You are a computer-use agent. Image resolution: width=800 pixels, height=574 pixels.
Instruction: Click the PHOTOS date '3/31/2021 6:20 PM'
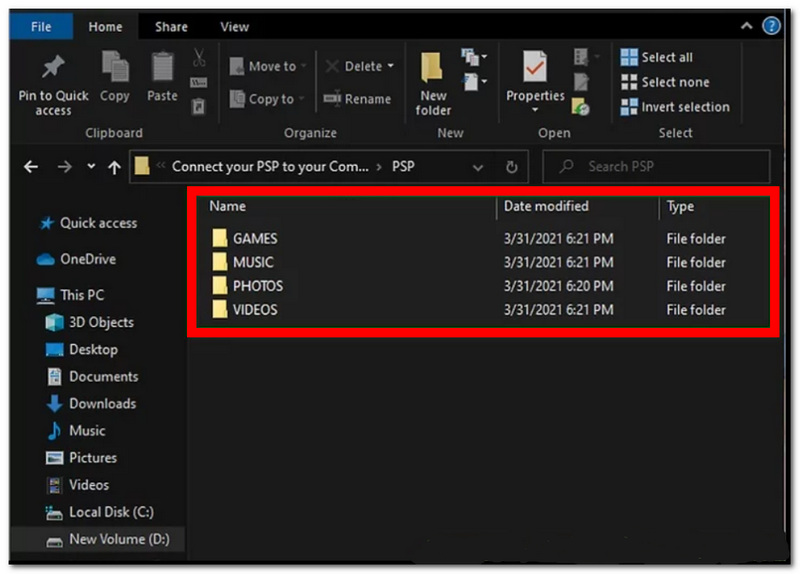pyautogui.click(x=558, y=286)
